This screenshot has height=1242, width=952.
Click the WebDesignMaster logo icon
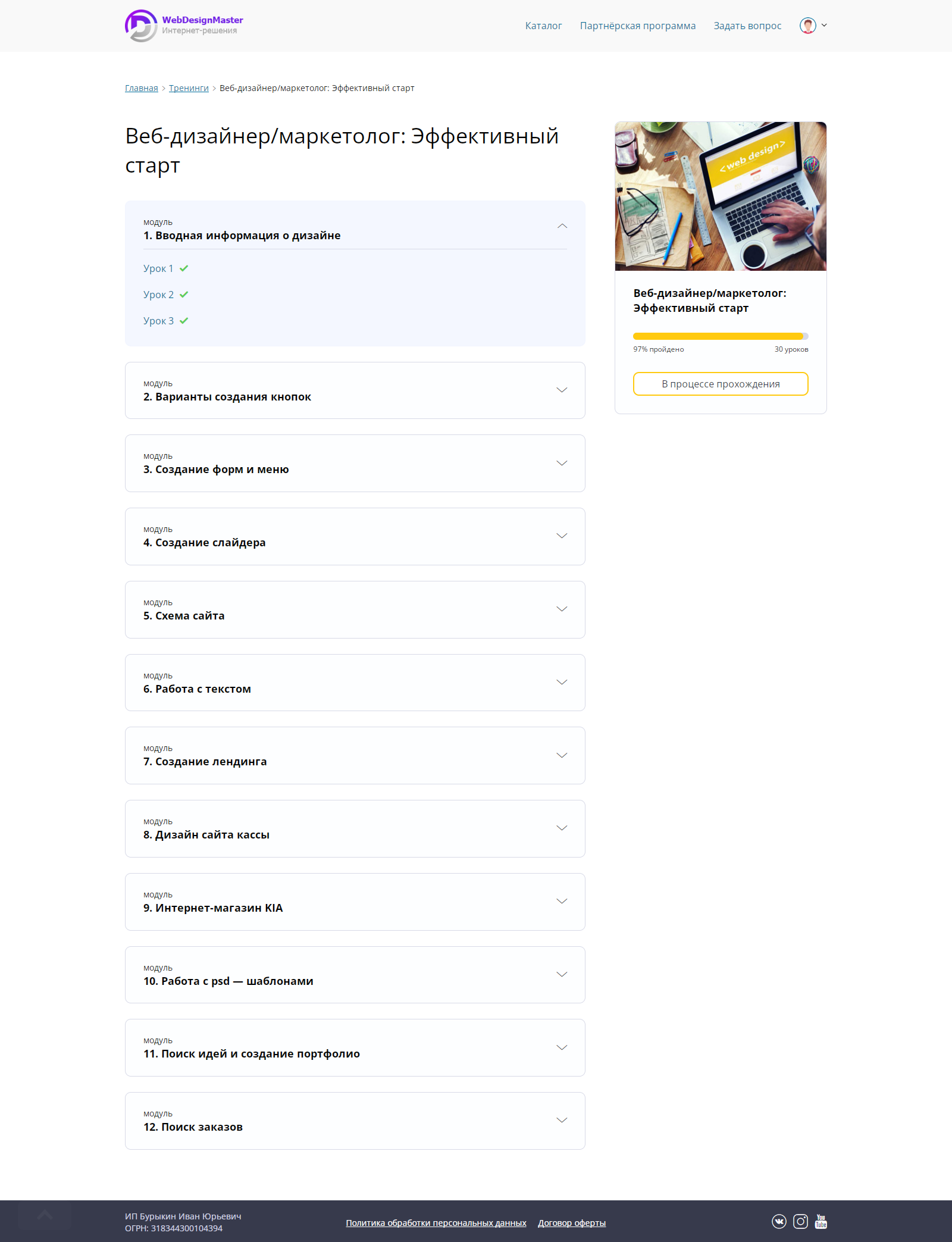[x=141, y=26]
